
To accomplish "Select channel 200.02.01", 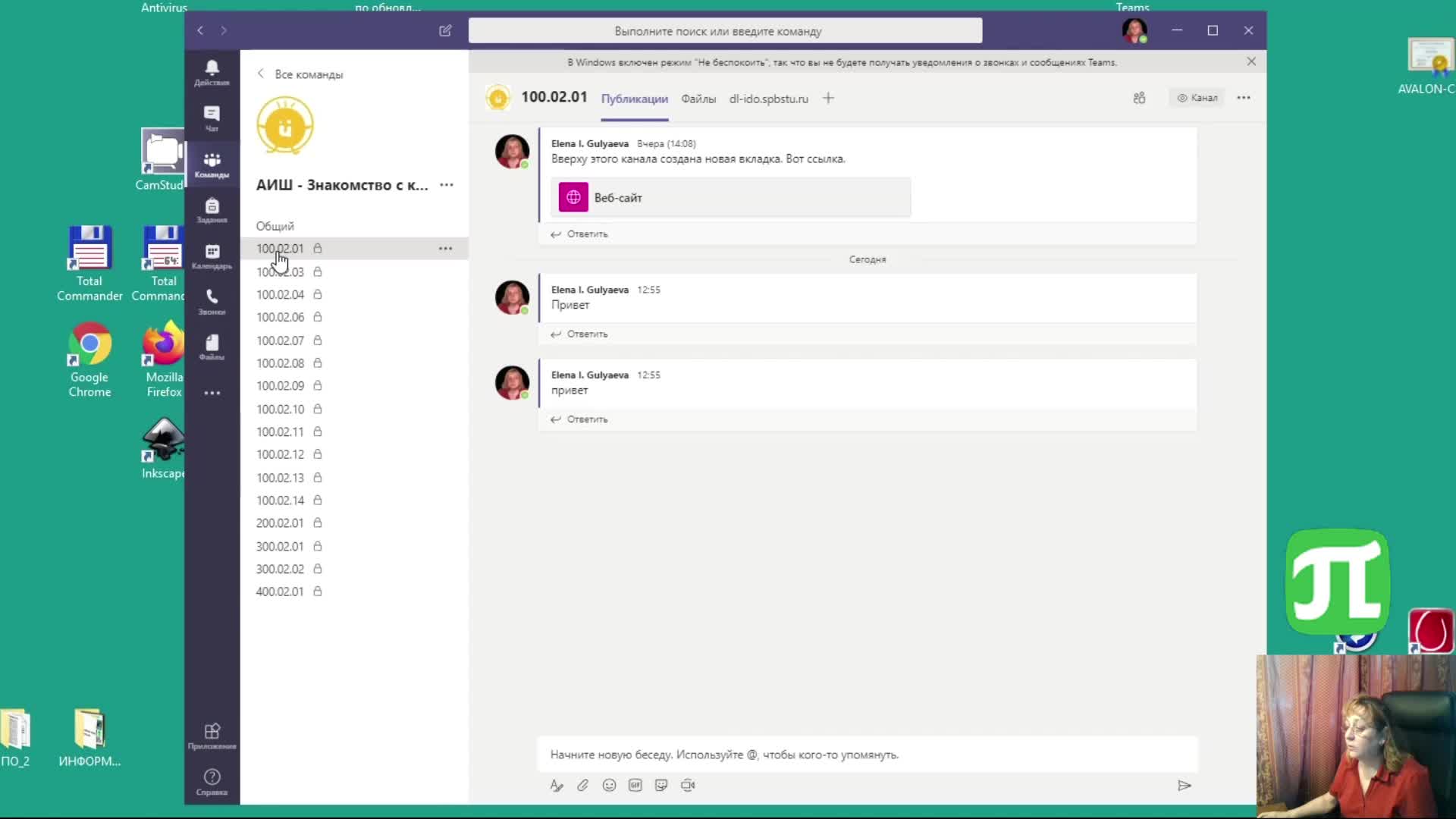I will (354, 523).
